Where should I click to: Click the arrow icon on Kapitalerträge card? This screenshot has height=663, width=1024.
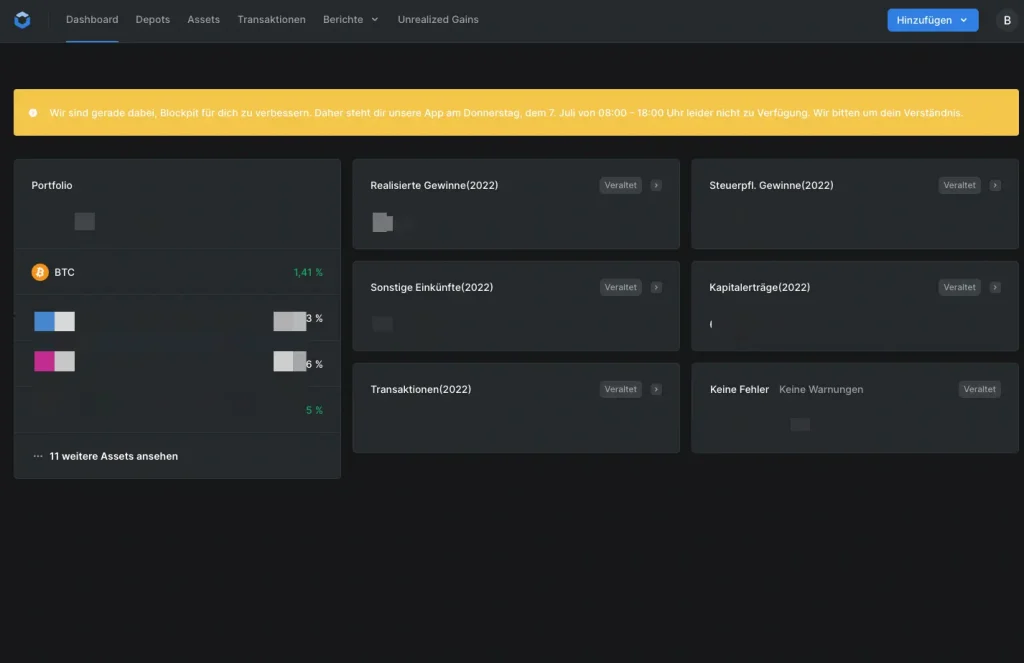click(995, 287)
